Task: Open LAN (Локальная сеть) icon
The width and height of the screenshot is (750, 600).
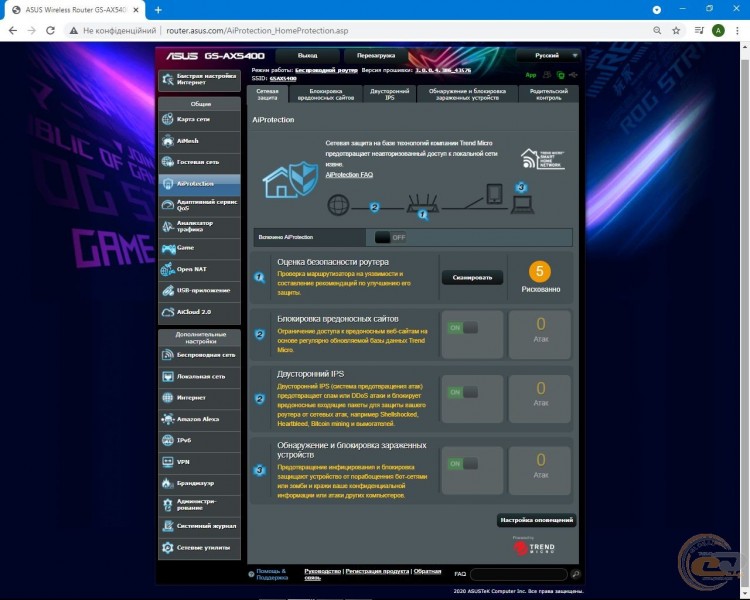Action: coord(167,377)
